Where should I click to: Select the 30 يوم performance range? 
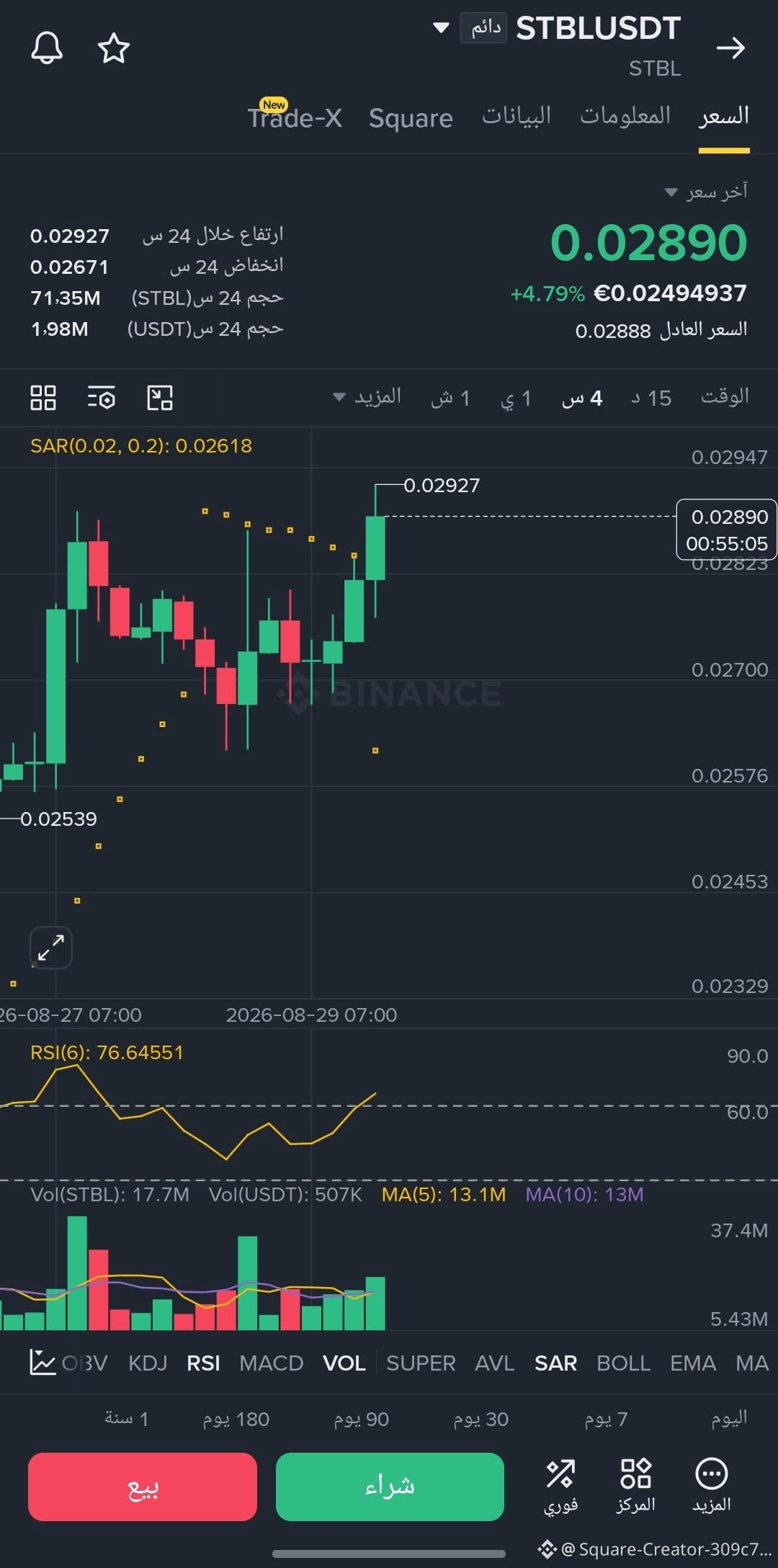[480, 1420]
